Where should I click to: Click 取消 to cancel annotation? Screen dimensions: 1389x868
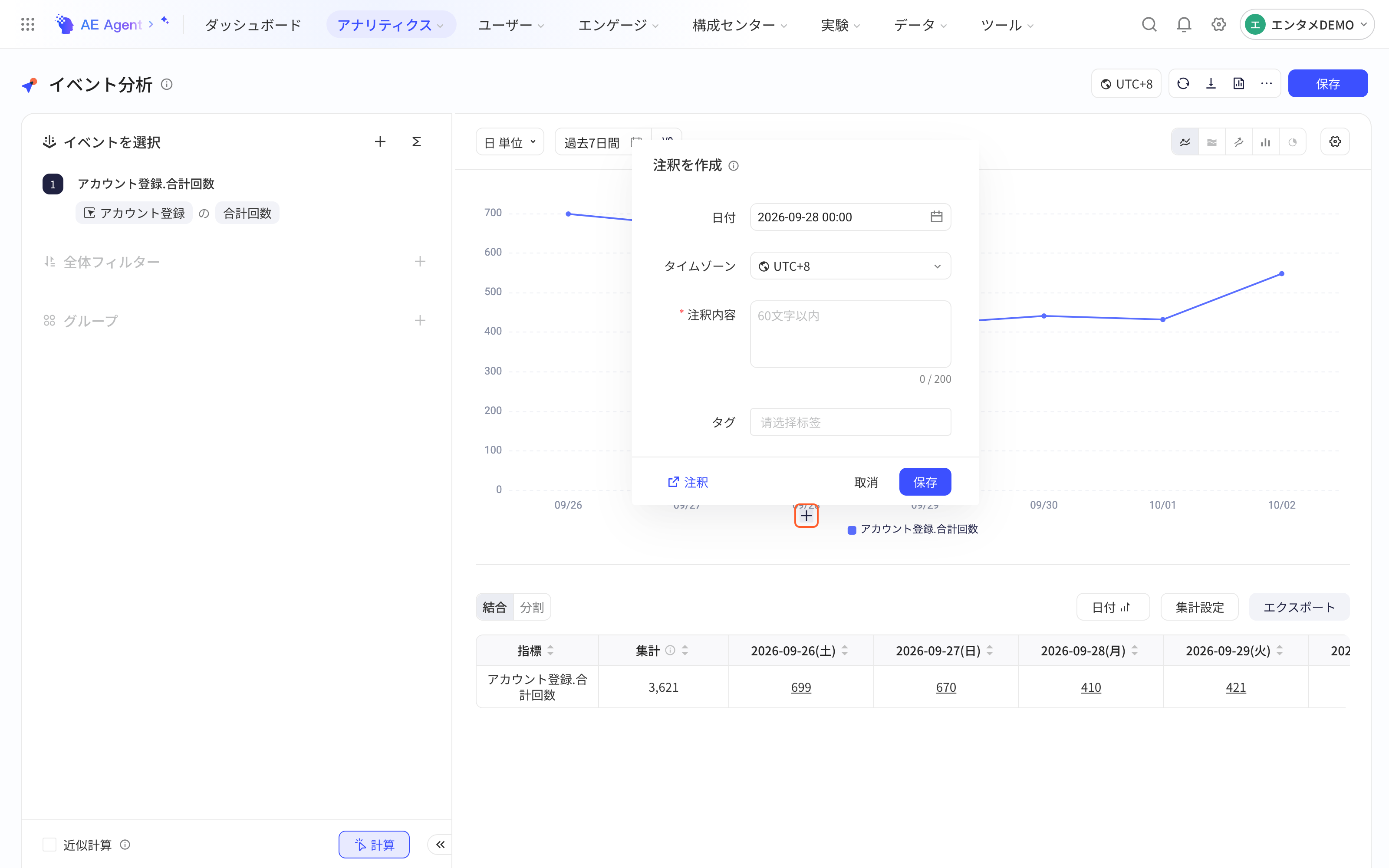coord(866,482)
